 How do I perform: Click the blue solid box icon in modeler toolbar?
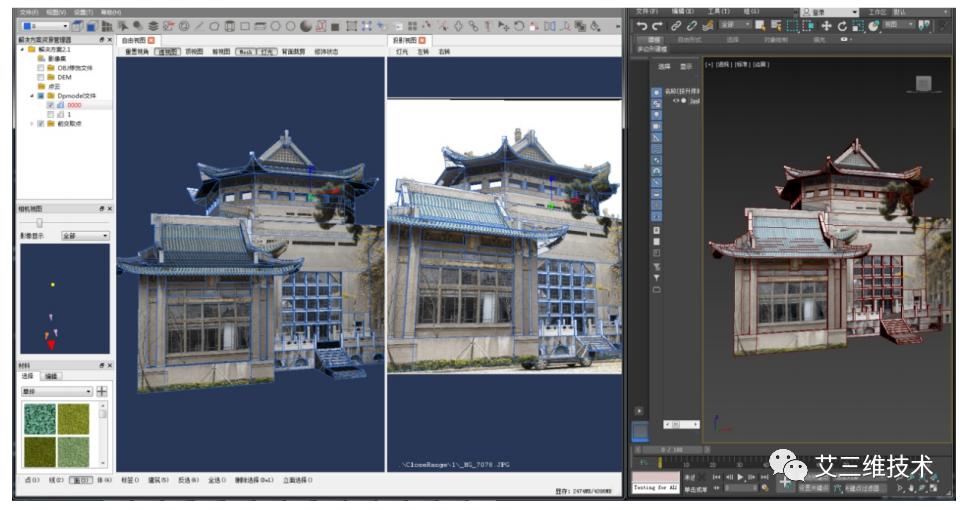click(91, 26)
